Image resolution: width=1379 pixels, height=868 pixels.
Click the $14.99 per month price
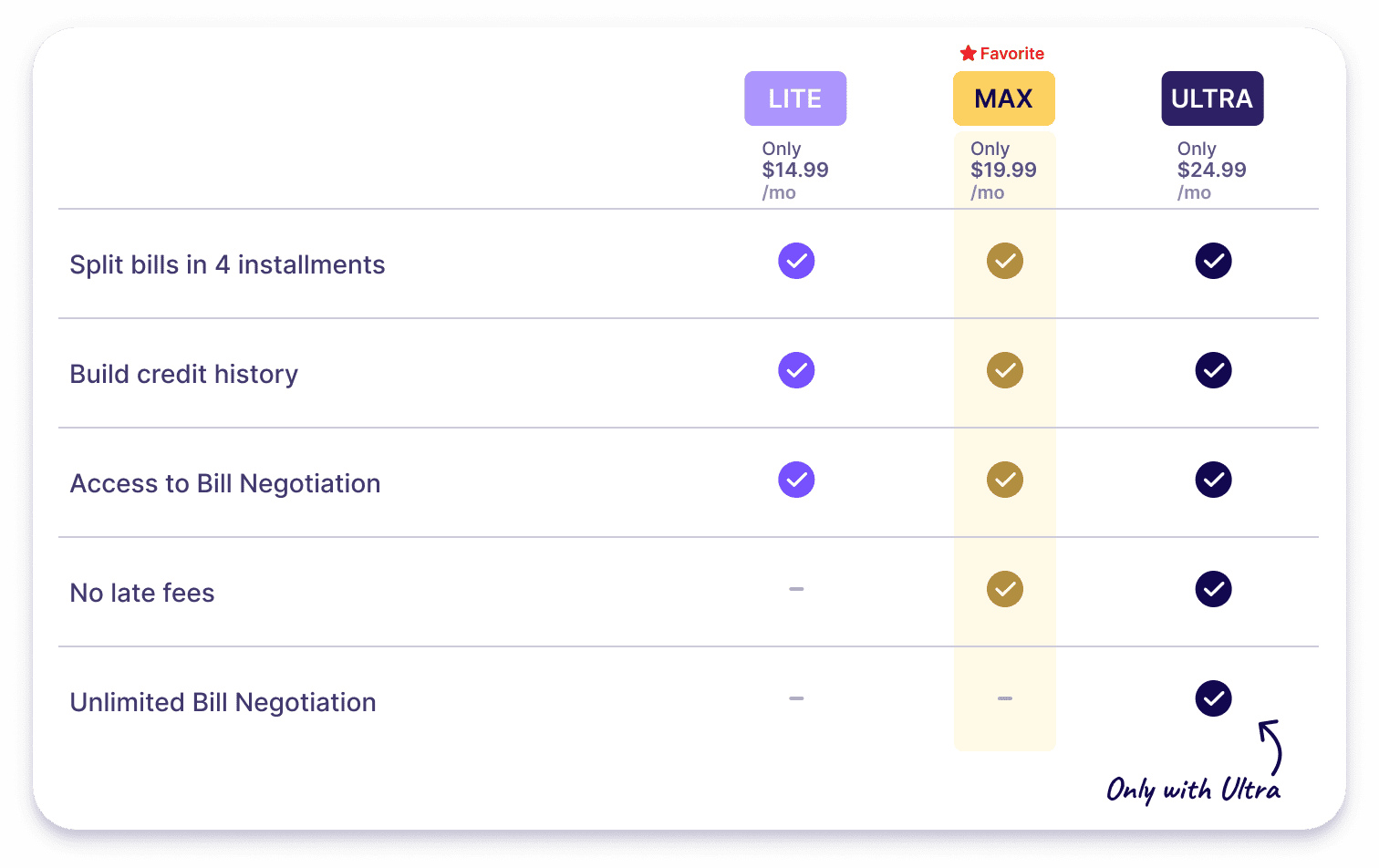[795, 170]
